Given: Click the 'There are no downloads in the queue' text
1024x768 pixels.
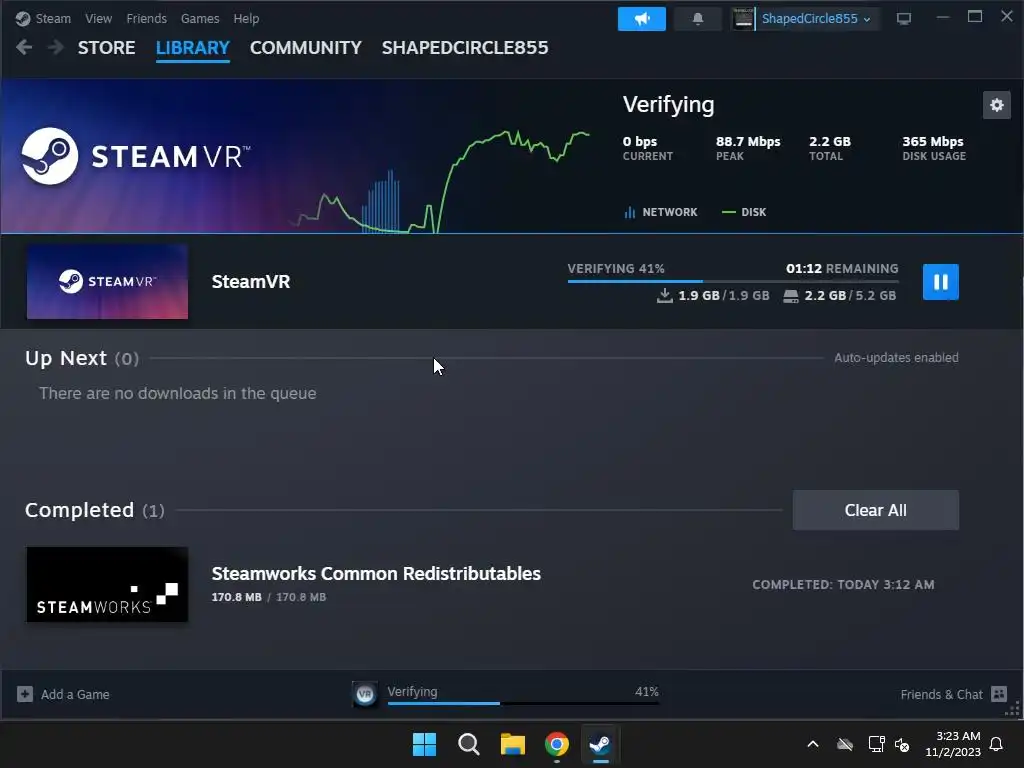Looking at the screenshot, I should (178, 393).
